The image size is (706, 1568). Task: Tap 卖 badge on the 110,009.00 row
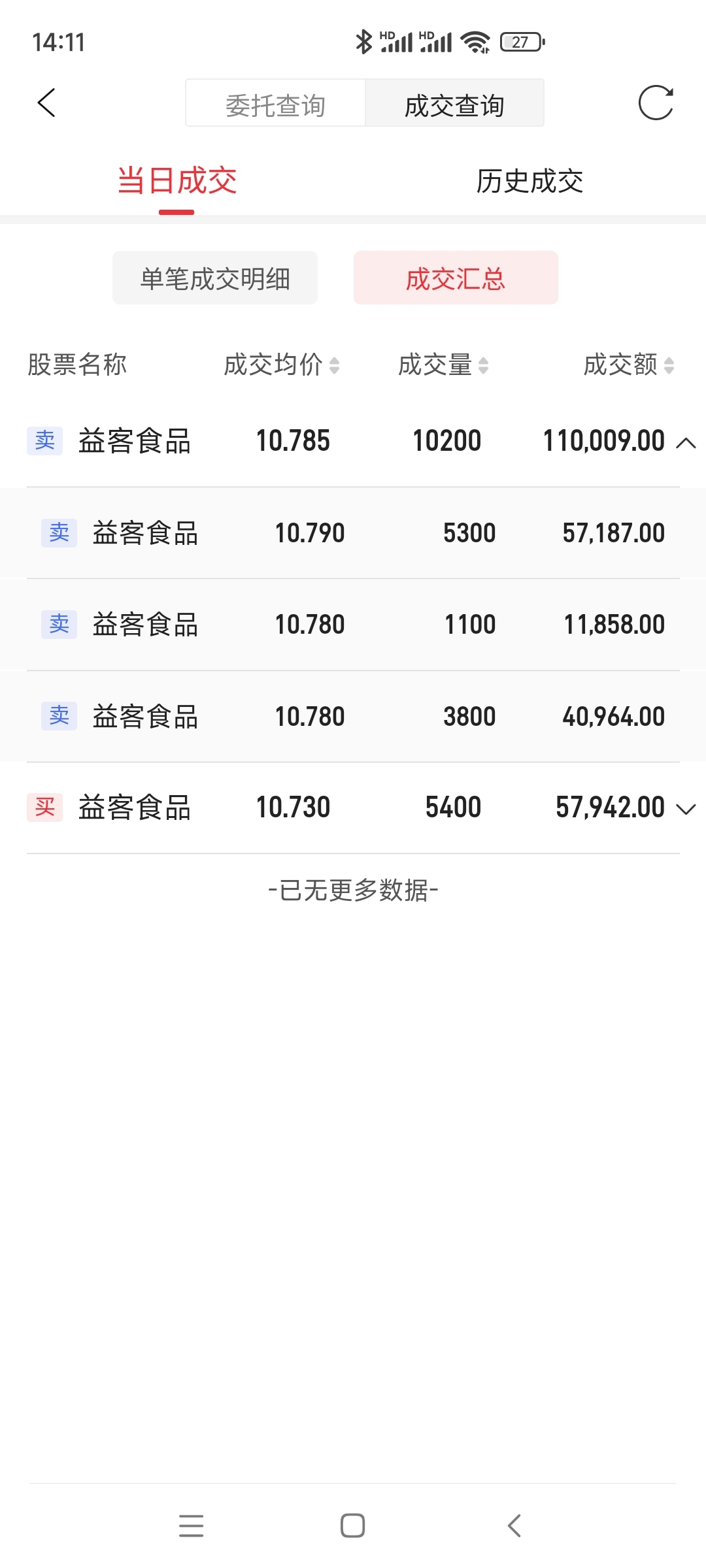(x=44, y=441)
